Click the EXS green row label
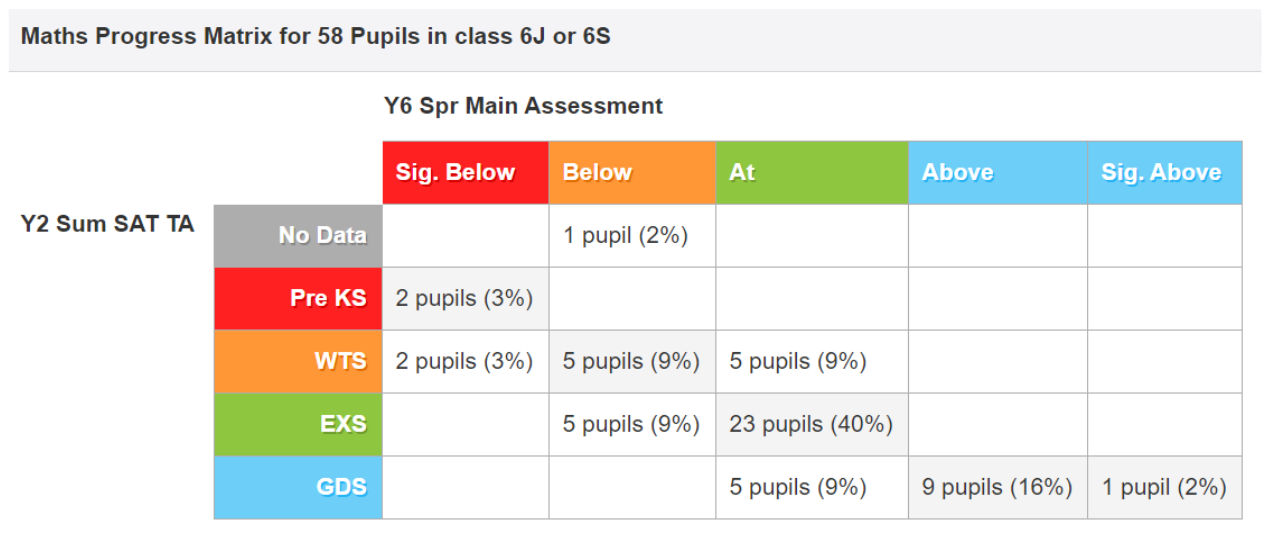Viewport: 1281px width, 549px height. pyautogui.click(x=298, y=424)
